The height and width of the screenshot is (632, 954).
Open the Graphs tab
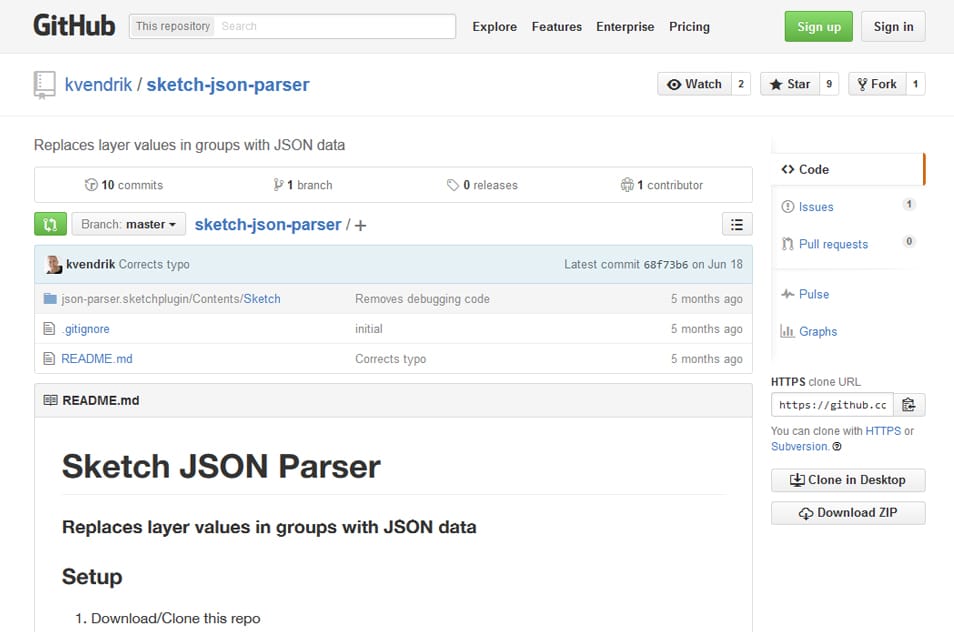click(x=848, y=332)
